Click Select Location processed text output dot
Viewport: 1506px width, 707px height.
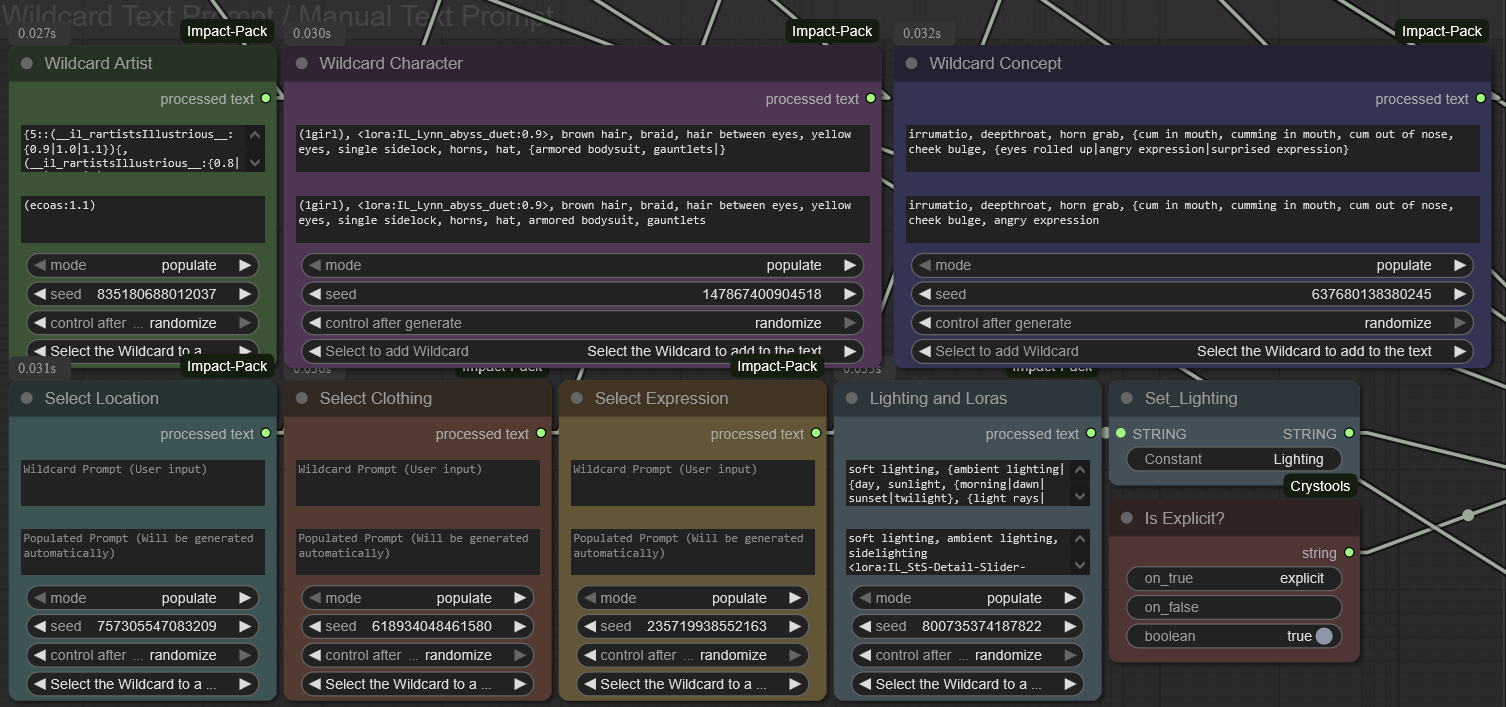coord(265,434)
